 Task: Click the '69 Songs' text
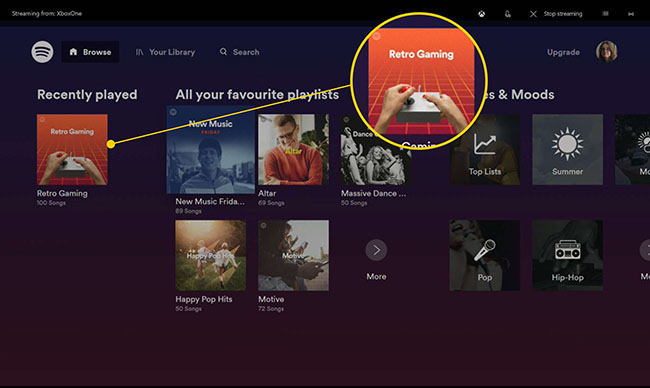click(271, 203)
